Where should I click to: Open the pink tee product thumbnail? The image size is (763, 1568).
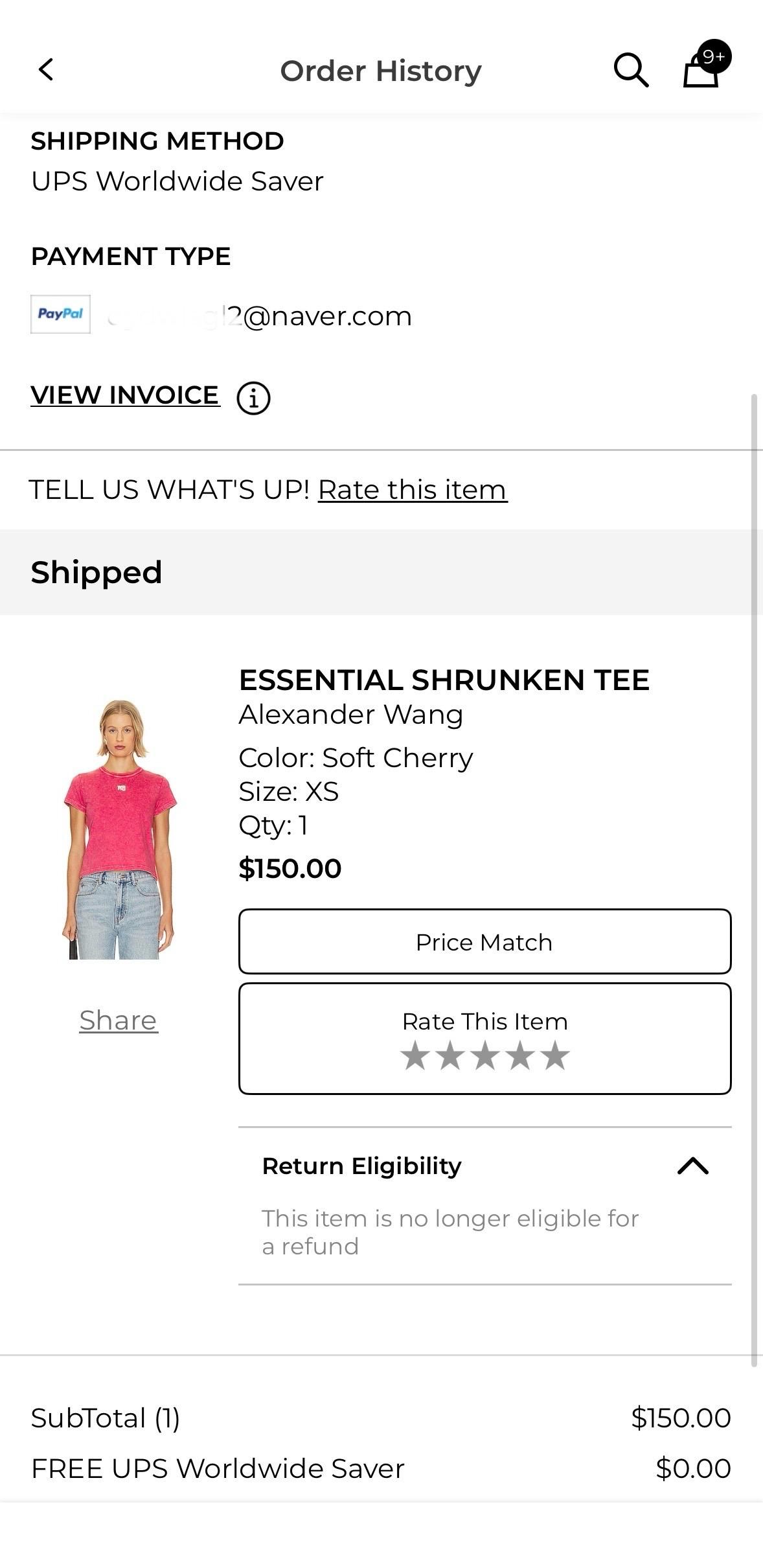[119, 829]
